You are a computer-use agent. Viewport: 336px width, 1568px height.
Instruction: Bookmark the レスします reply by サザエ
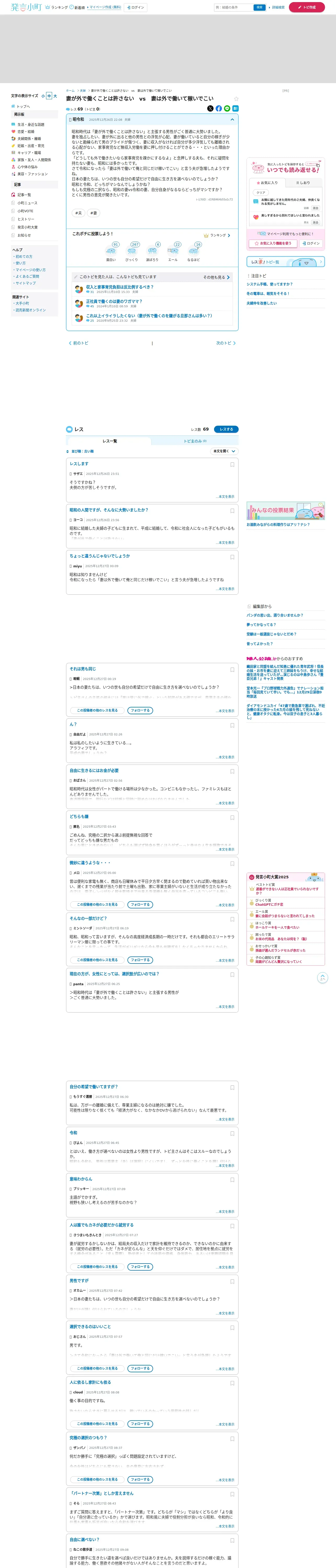232,464
